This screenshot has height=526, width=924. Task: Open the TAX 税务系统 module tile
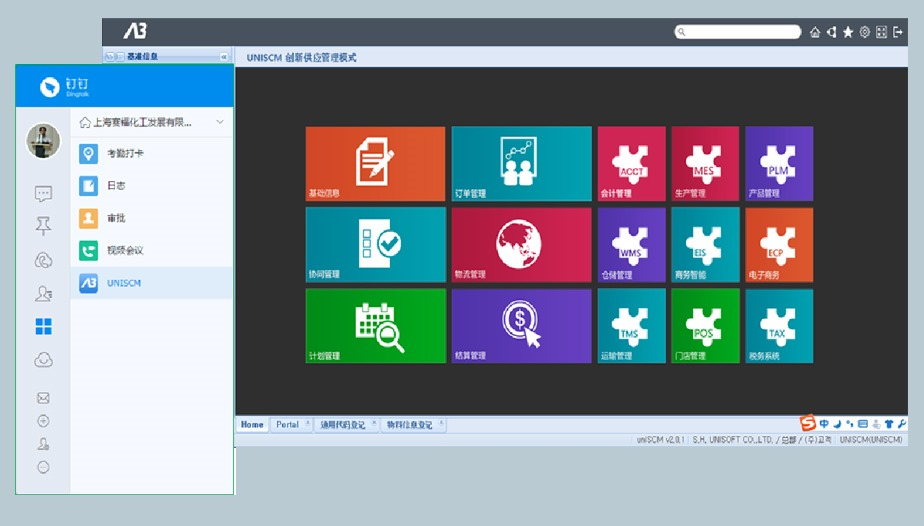[779, 326]
